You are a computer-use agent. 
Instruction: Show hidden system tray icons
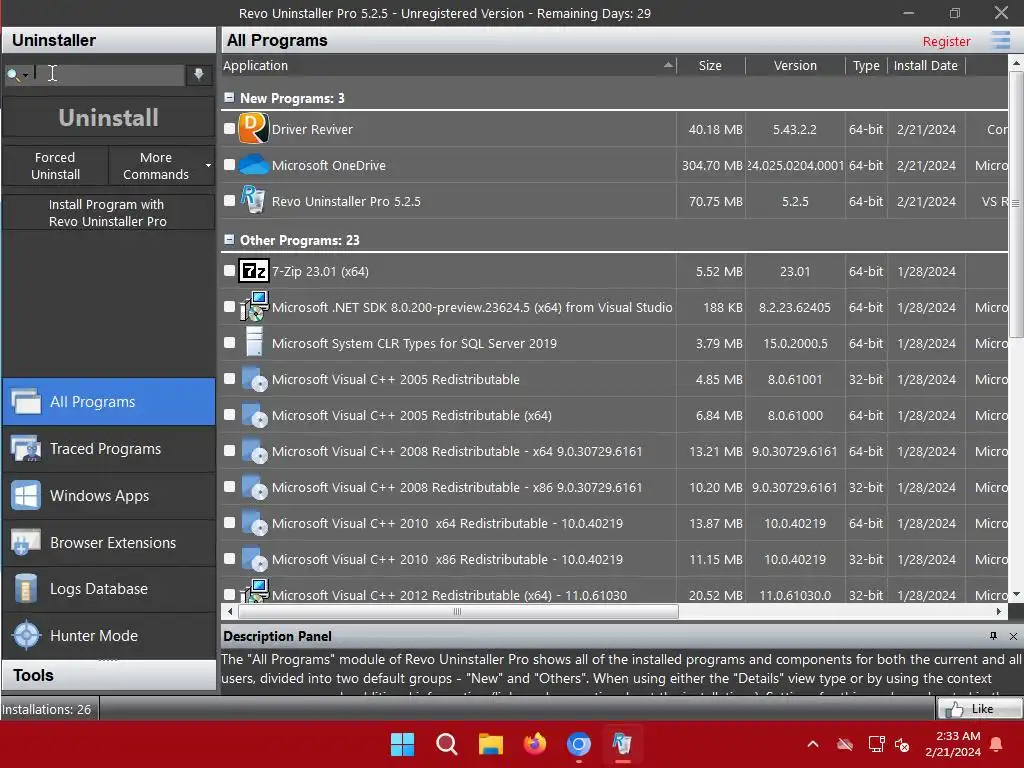coord(813,744)
